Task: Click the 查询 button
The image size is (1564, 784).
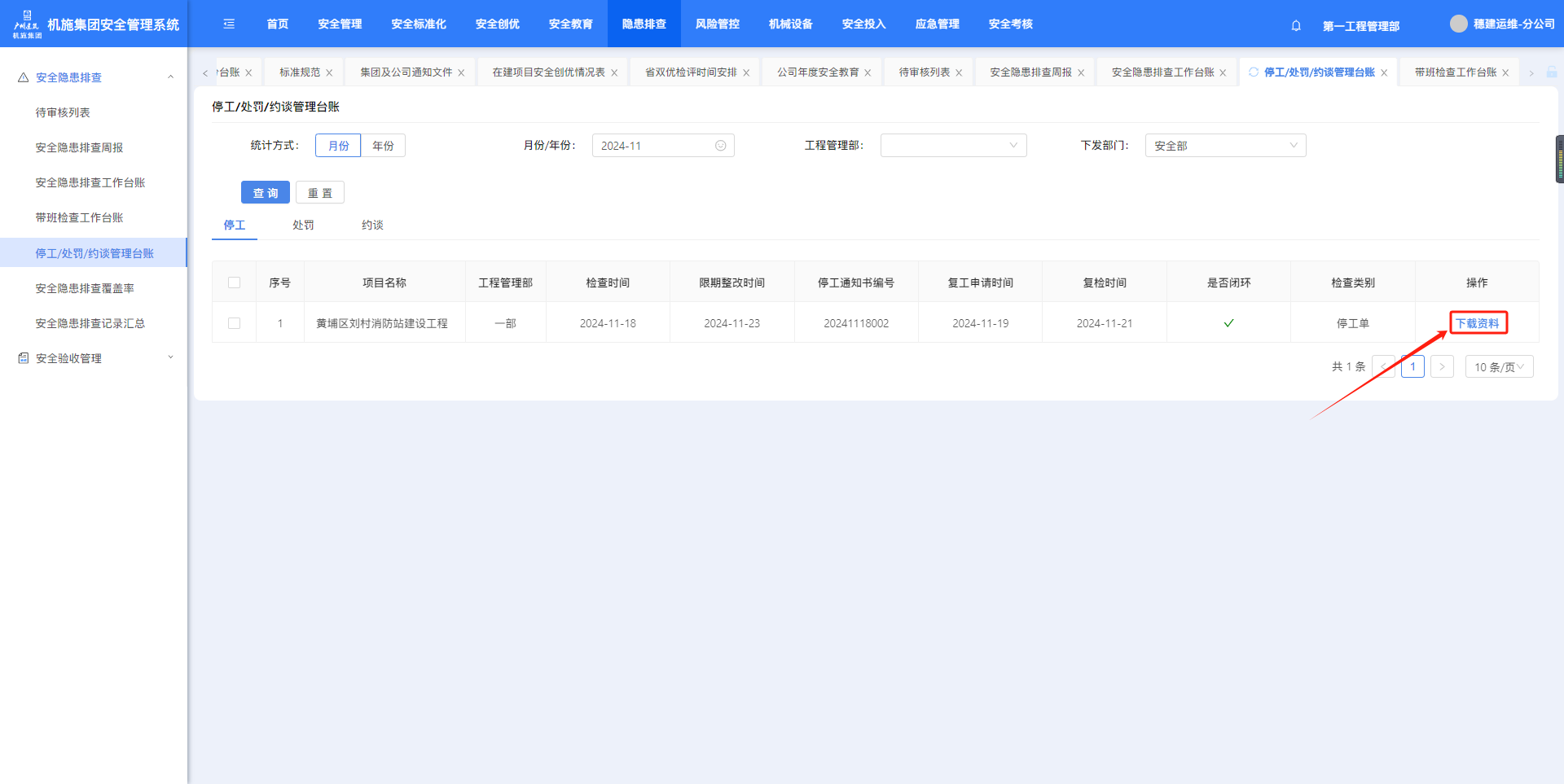Action: [266, 193]
